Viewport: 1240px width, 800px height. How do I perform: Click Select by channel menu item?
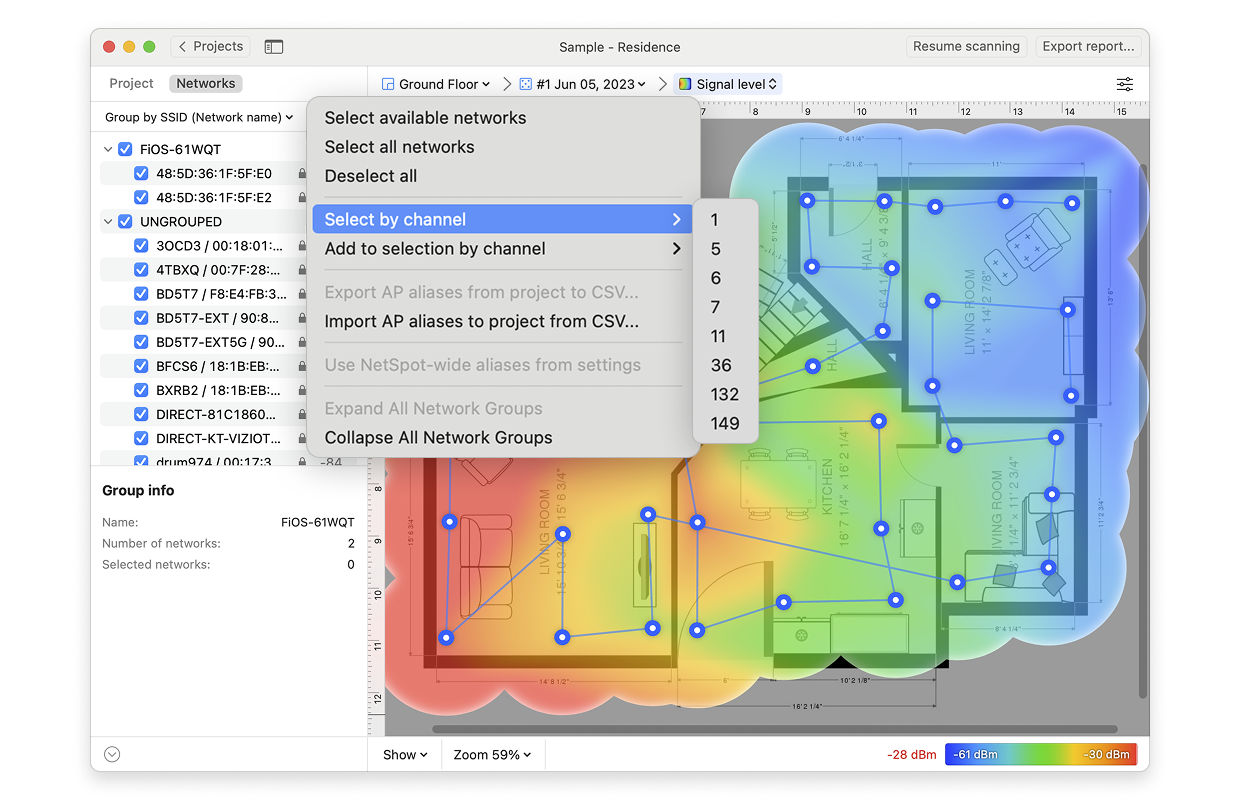click(503, 219)
